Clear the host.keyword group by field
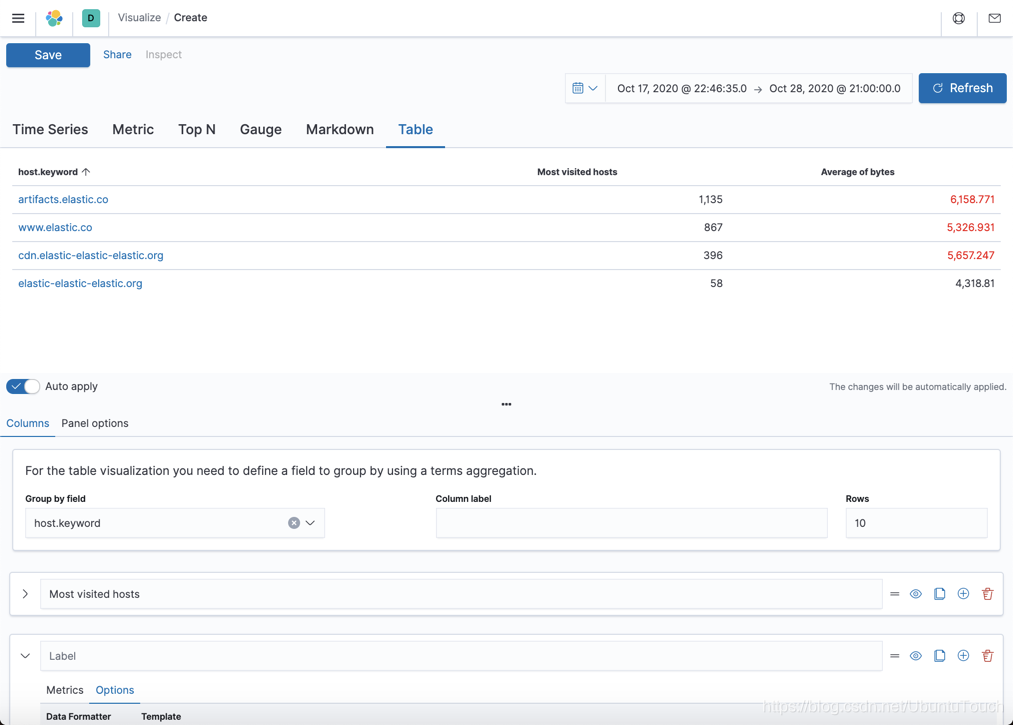The image size is (1013, 725). tap(294, 523)
